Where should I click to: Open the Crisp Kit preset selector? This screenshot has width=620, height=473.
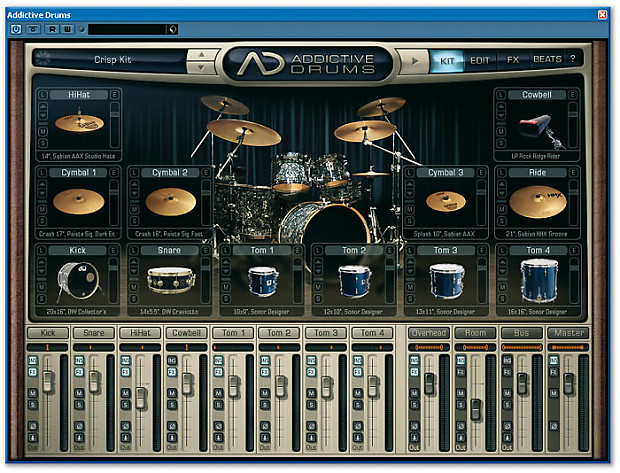click(113, 60)
